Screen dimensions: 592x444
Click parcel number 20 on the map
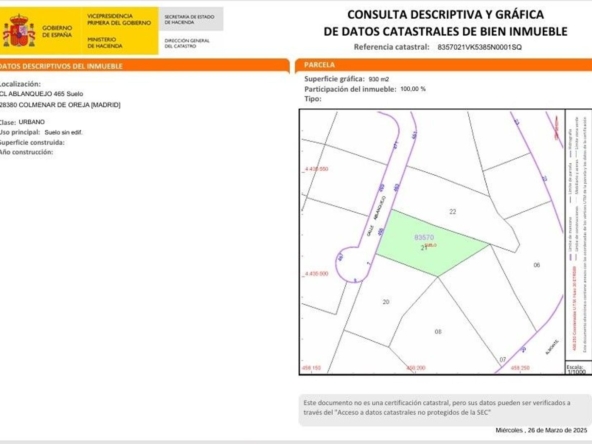coord(386,302)
